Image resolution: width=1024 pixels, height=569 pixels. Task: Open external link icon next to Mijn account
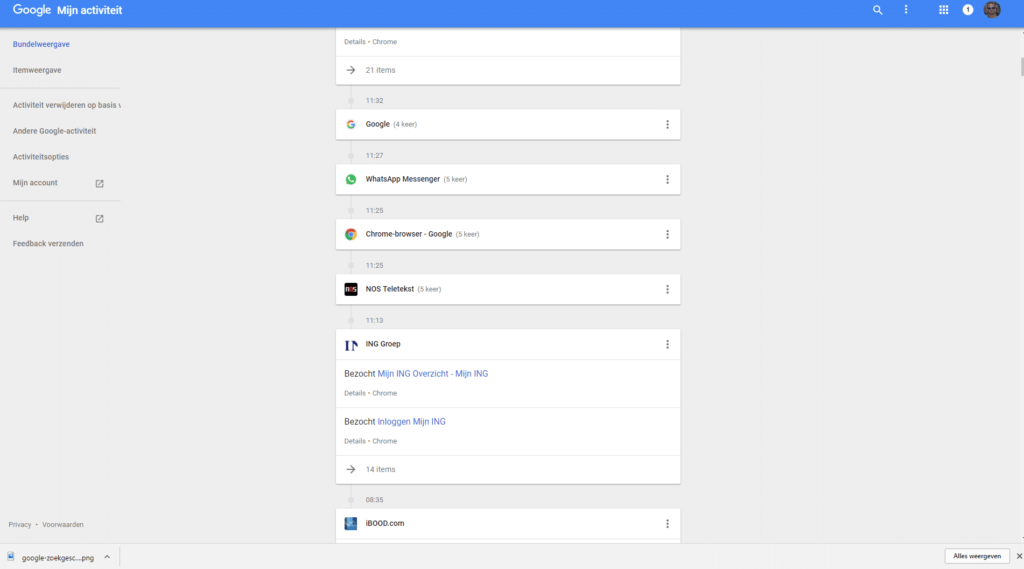pos(99,184)
